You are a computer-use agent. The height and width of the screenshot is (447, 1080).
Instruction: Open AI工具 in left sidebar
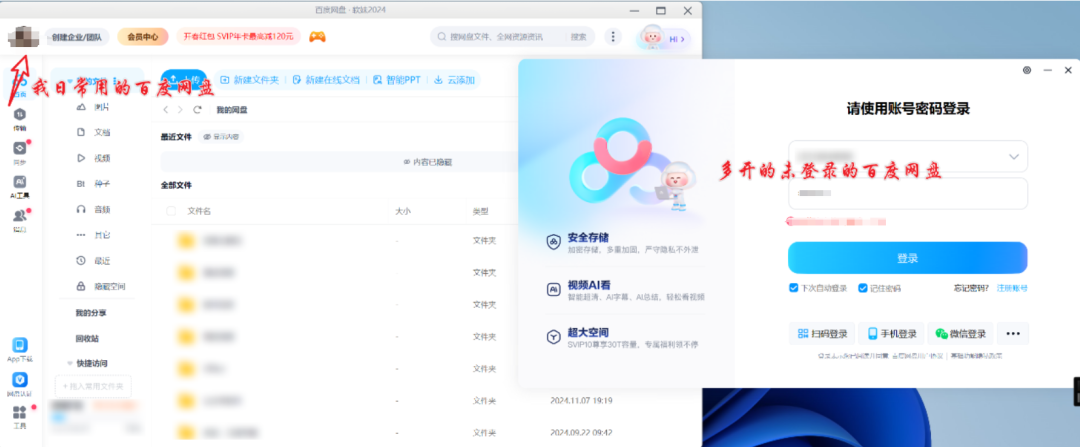coord(19,187)
